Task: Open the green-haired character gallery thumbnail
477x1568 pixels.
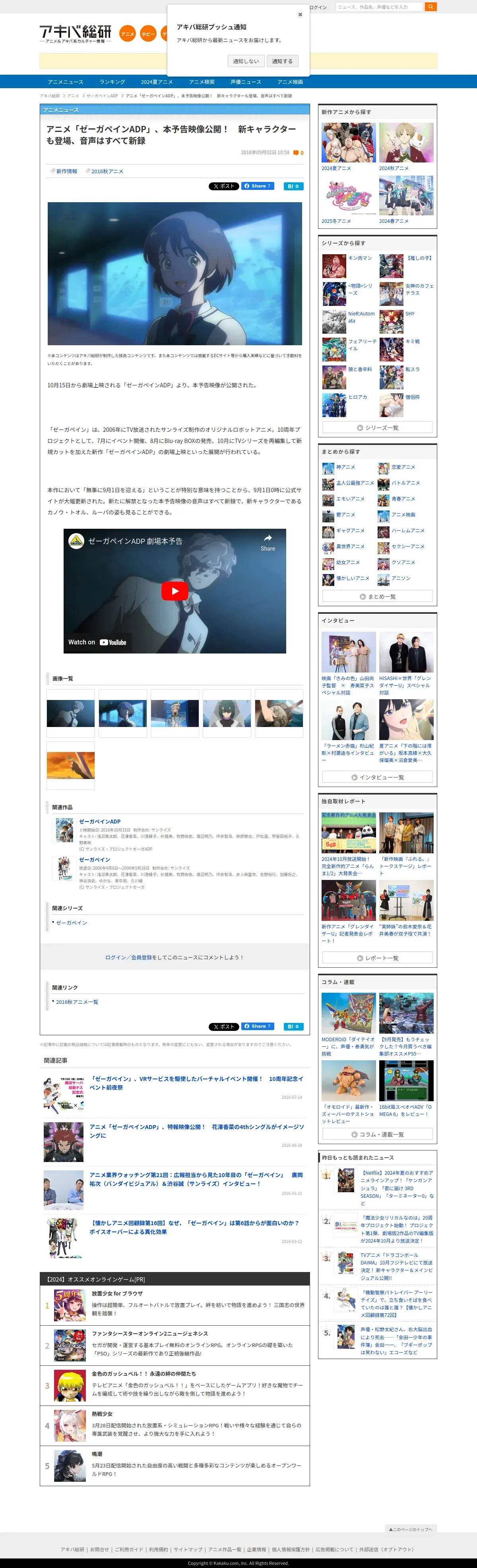Action: pyautogui.click(x=227, y=713)
